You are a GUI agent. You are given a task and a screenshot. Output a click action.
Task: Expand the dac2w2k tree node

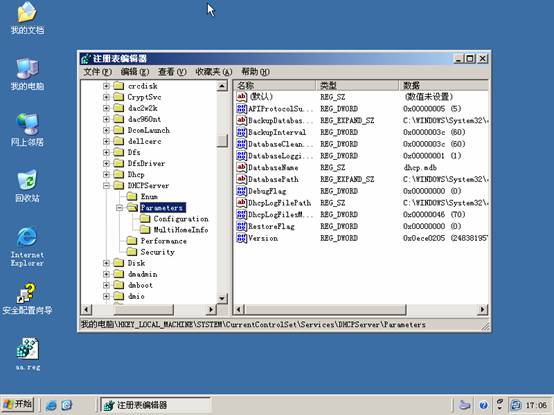(106, 108)
